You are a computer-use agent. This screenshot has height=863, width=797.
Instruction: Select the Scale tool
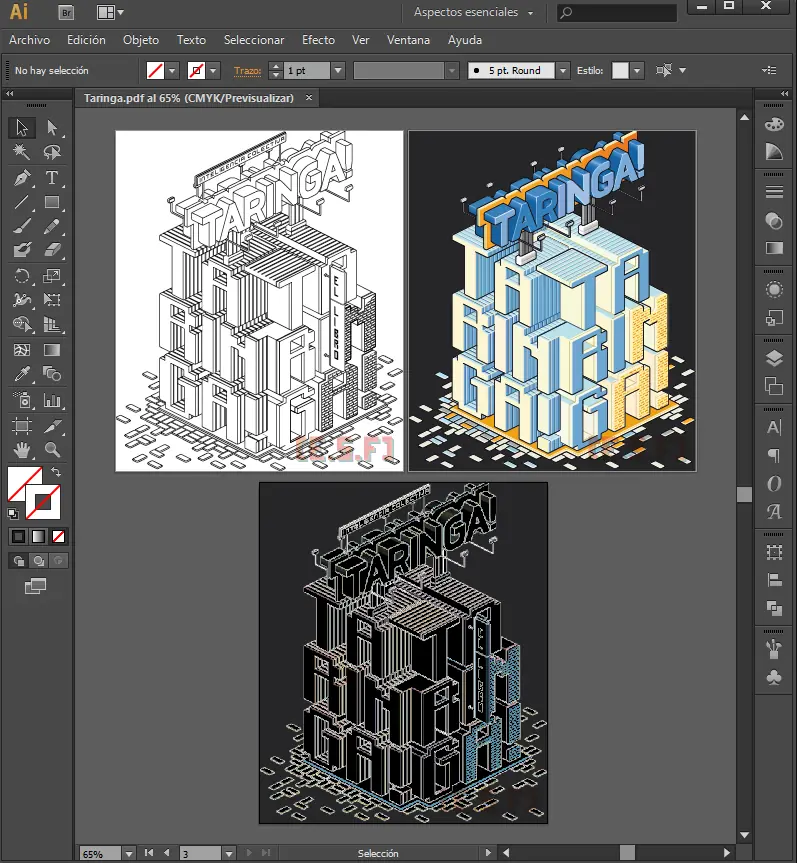(52, 276)
